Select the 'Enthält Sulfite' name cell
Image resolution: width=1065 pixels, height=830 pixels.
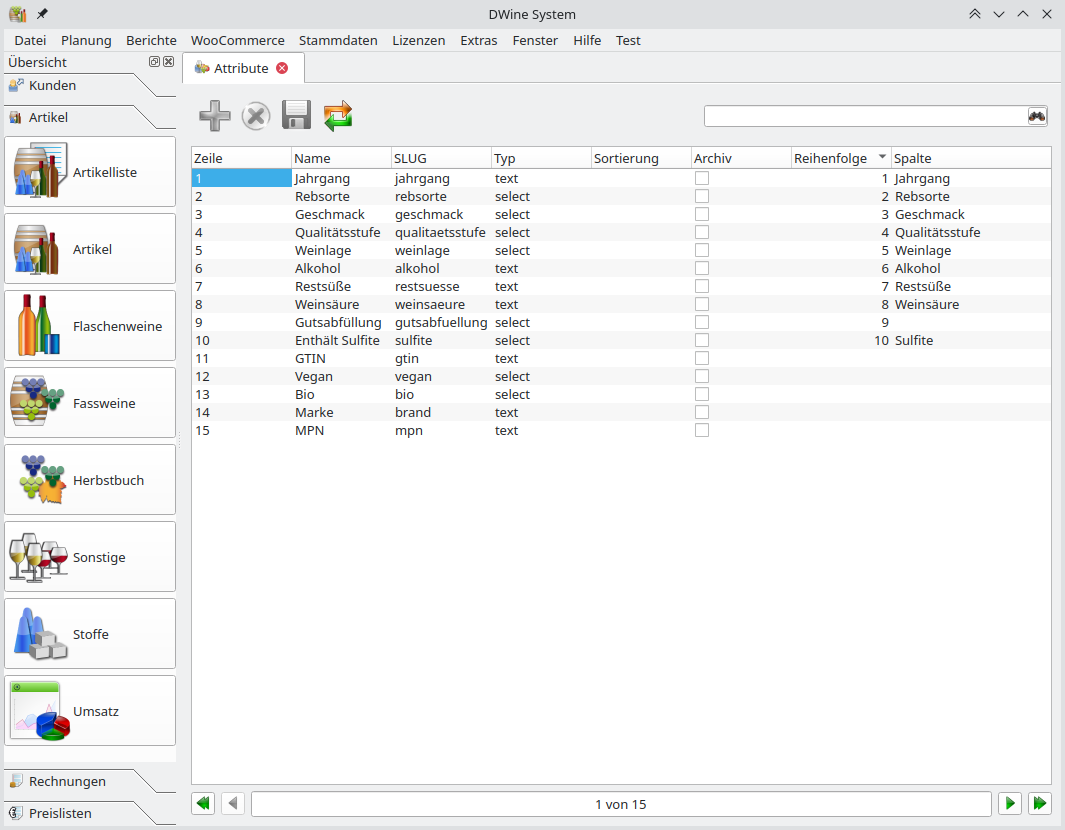point(341,340)
